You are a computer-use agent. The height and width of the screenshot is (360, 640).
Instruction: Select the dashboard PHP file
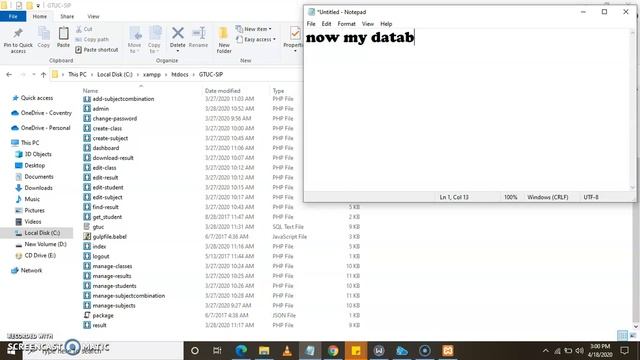(x=106, y=148)
